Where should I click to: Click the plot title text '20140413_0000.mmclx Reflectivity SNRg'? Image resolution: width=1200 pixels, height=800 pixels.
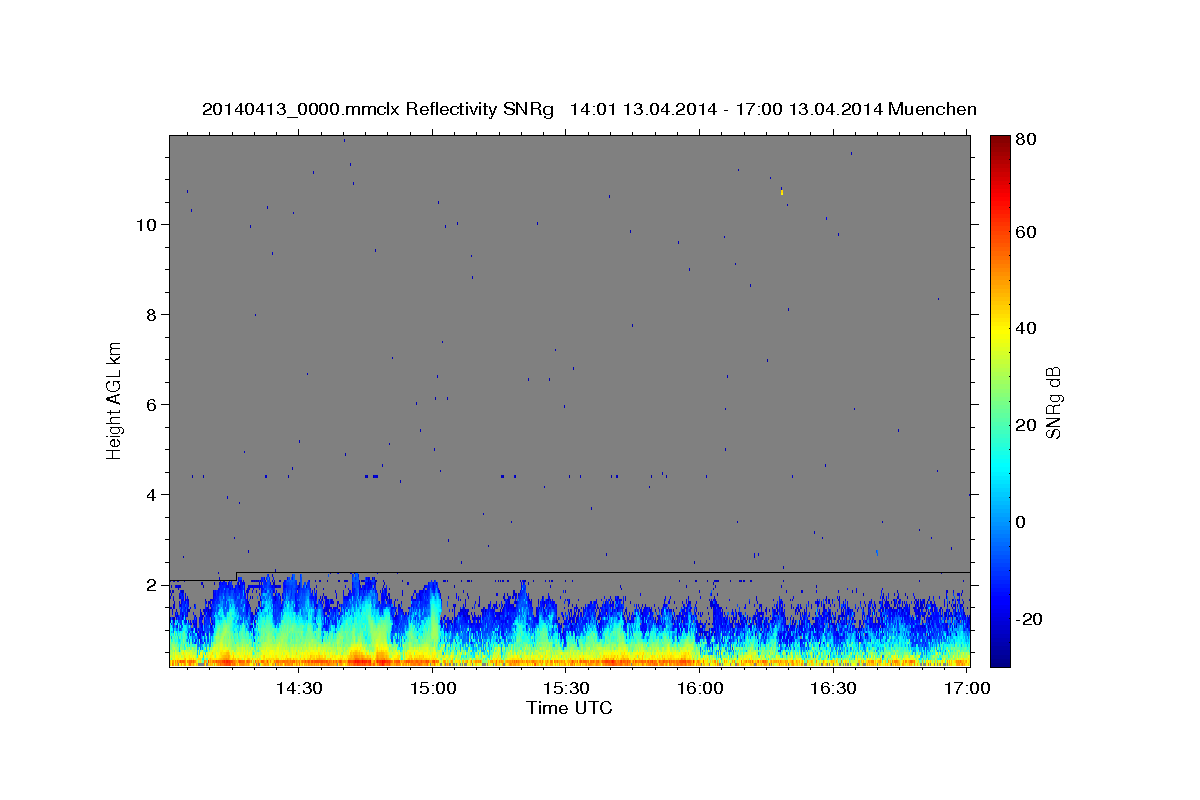tap(377, 109)
